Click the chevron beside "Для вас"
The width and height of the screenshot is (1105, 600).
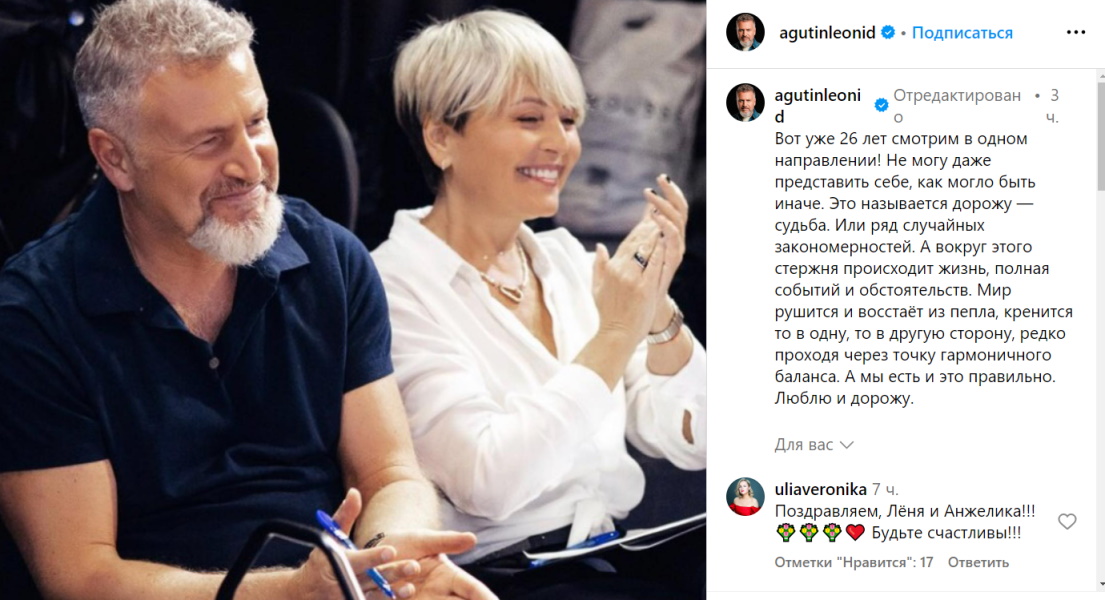847,446
